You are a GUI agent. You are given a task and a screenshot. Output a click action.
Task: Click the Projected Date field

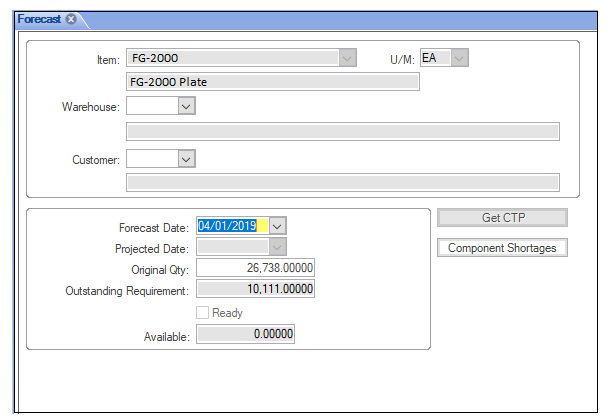point(233,247)
